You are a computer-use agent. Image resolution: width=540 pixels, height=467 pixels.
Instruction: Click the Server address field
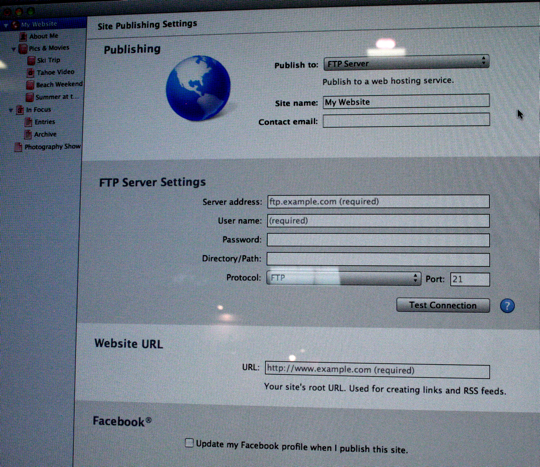tap(378, 201)
